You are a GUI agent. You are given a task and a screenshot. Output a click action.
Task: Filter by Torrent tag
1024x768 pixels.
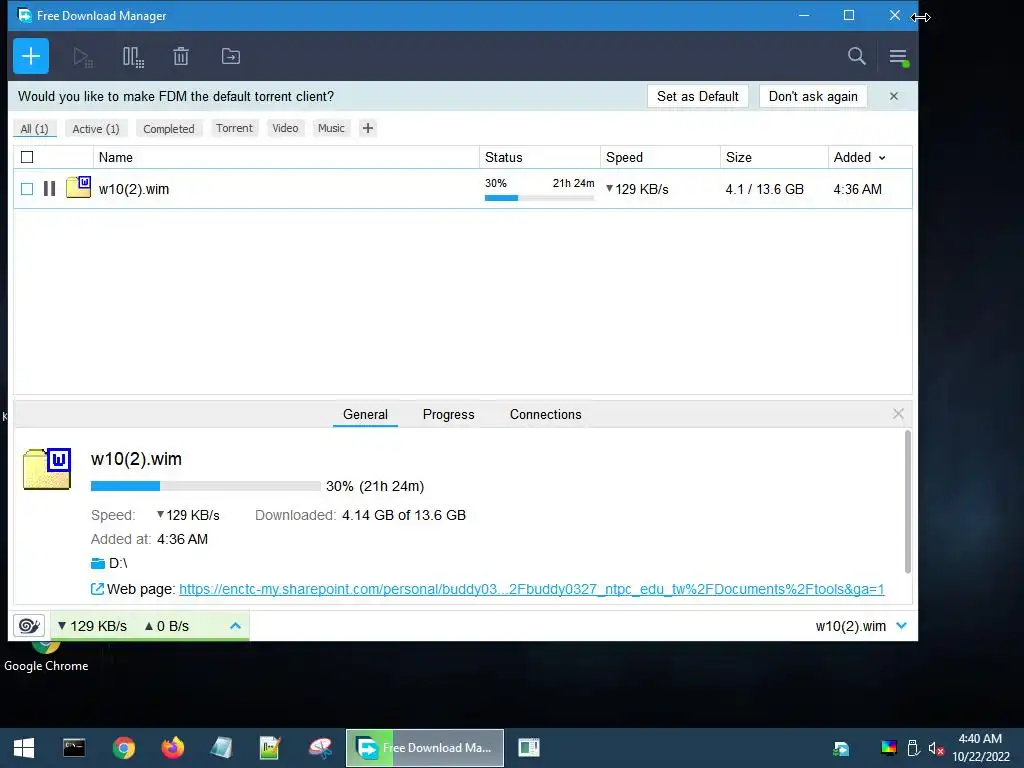(234, 128)
